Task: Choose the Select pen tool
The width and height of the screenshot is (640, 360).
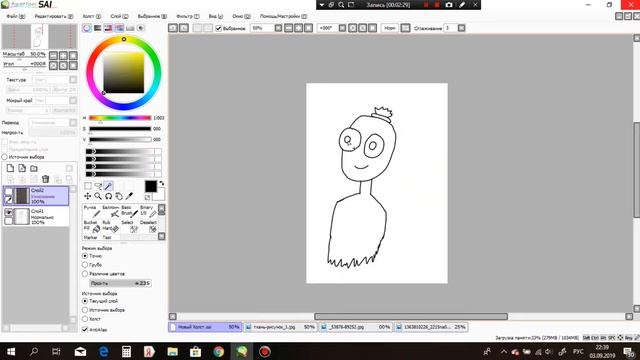Action: [x=129, y=226]
